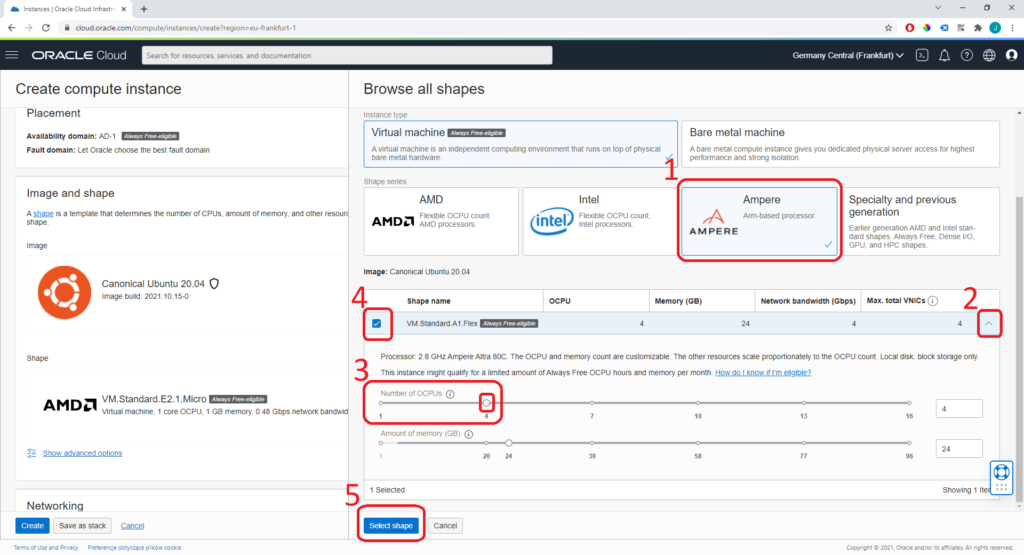The image size is (1024, 555).
Task: Click the Shape name column header
Action: [428, 301]
